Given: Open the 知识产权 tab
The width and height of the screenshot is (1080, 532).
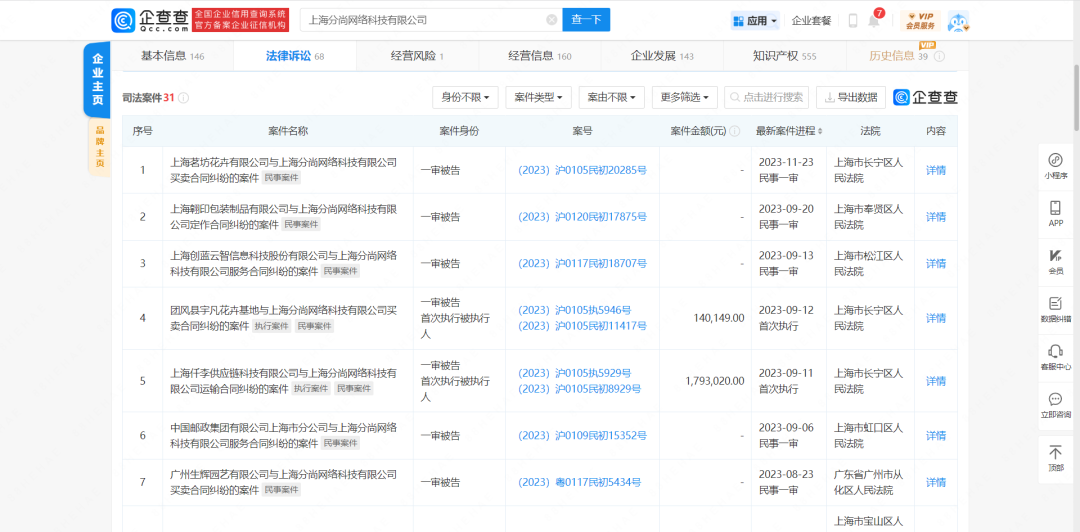Looking at the screenshot, I should click(784, 56).
